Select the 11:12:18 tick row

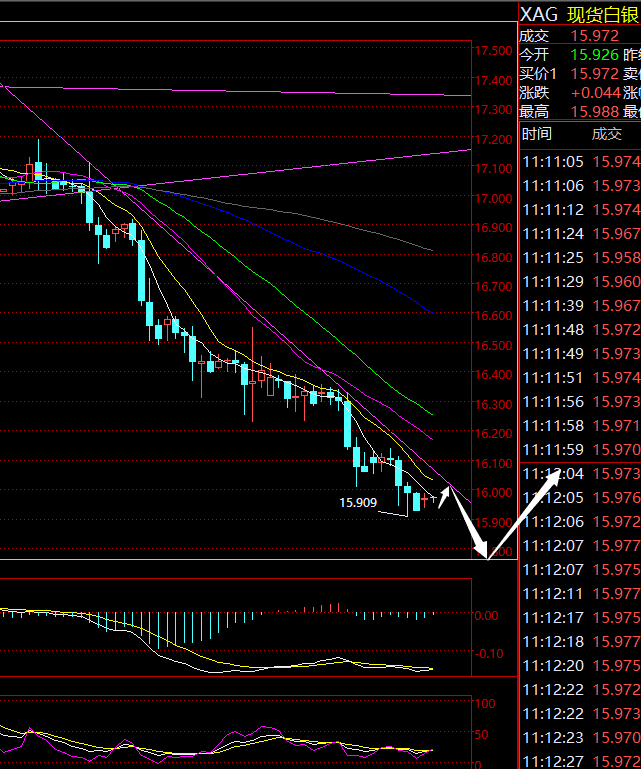pos(580,641)
